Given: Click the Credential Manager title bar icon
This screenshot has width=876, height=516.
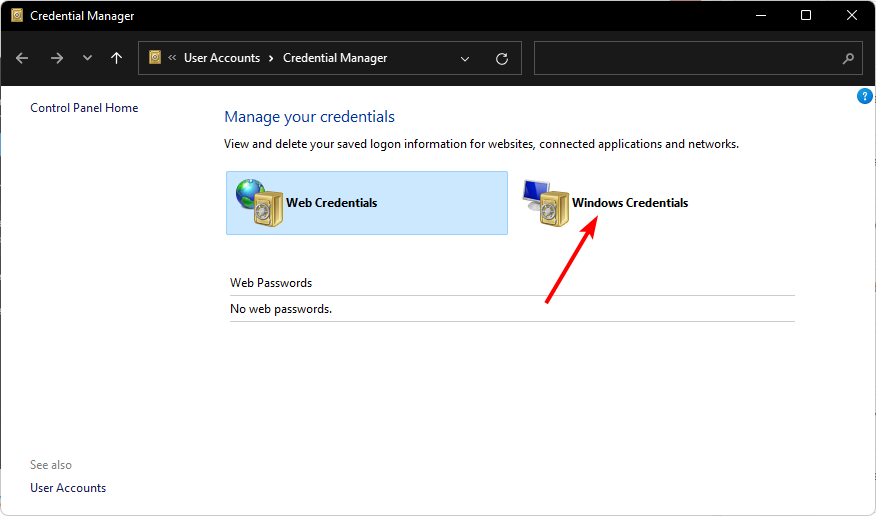Looking at the screenshot, I should [17, 16].
